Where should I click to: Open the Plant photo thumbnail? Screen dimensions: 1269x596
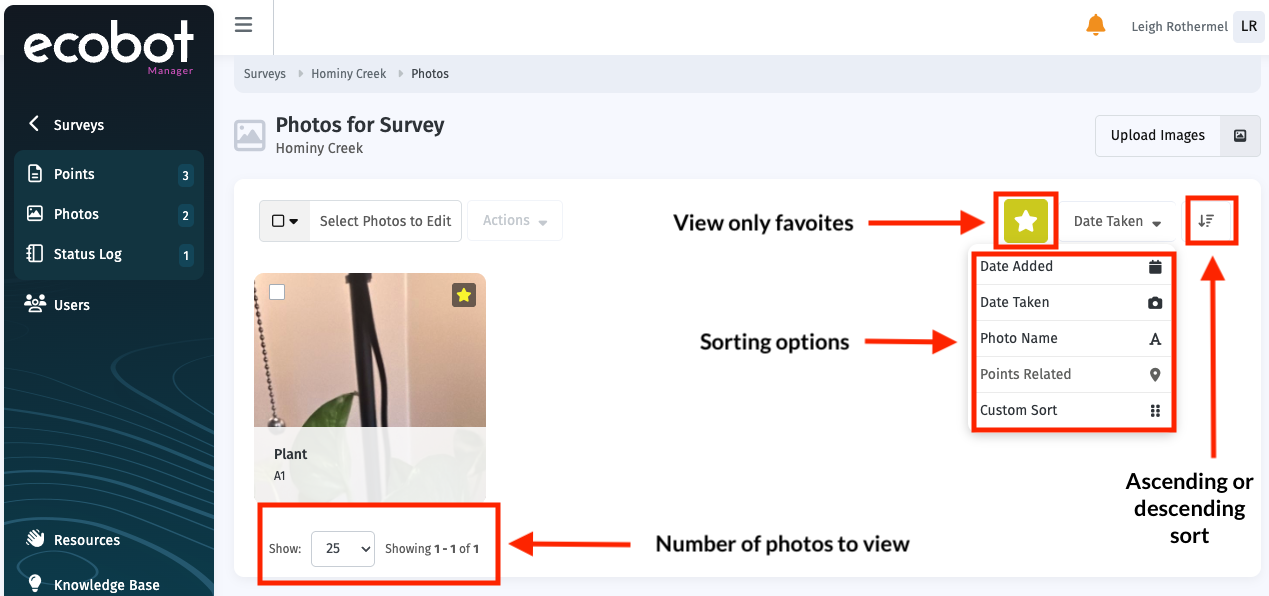(x=370, y=350)
